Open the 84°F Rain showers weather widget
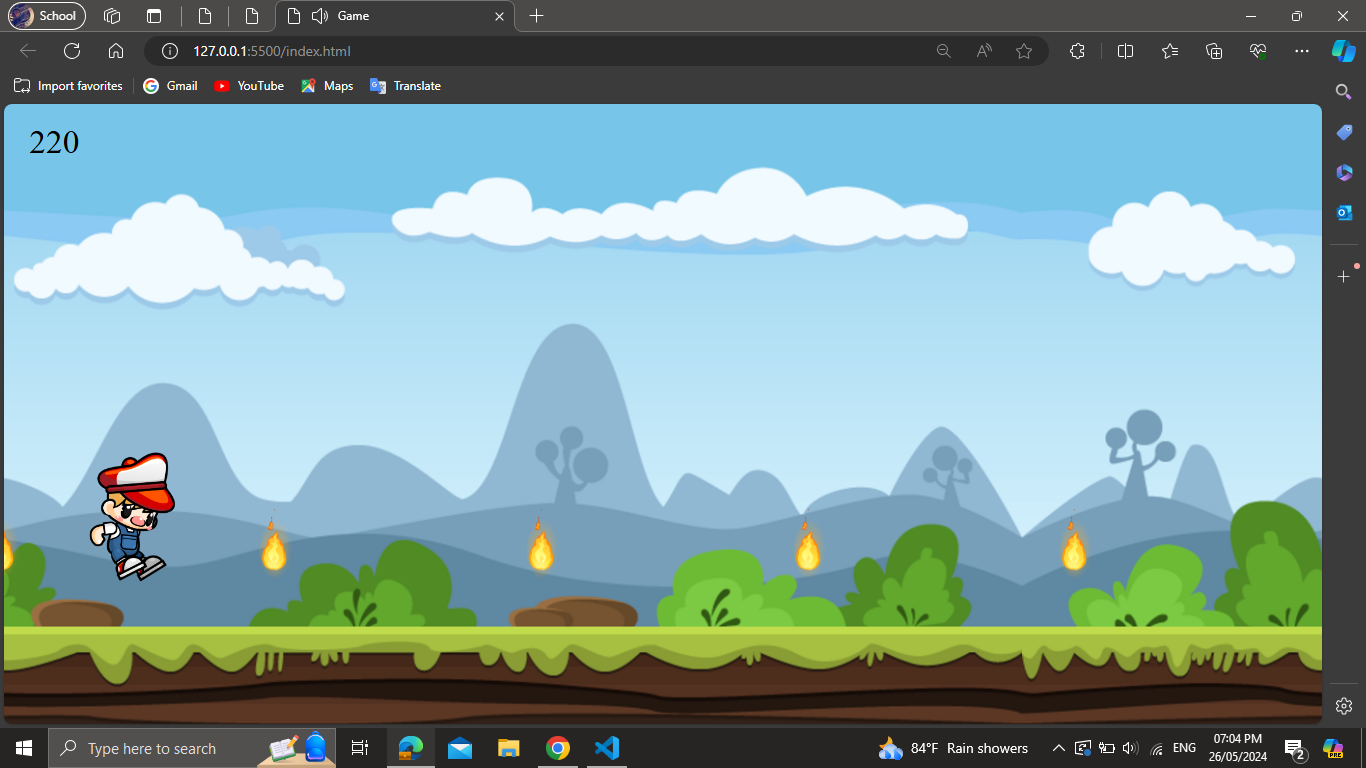Image resolution: width=1366 pixels, height=768 pixels. click(x=953, y=748)
